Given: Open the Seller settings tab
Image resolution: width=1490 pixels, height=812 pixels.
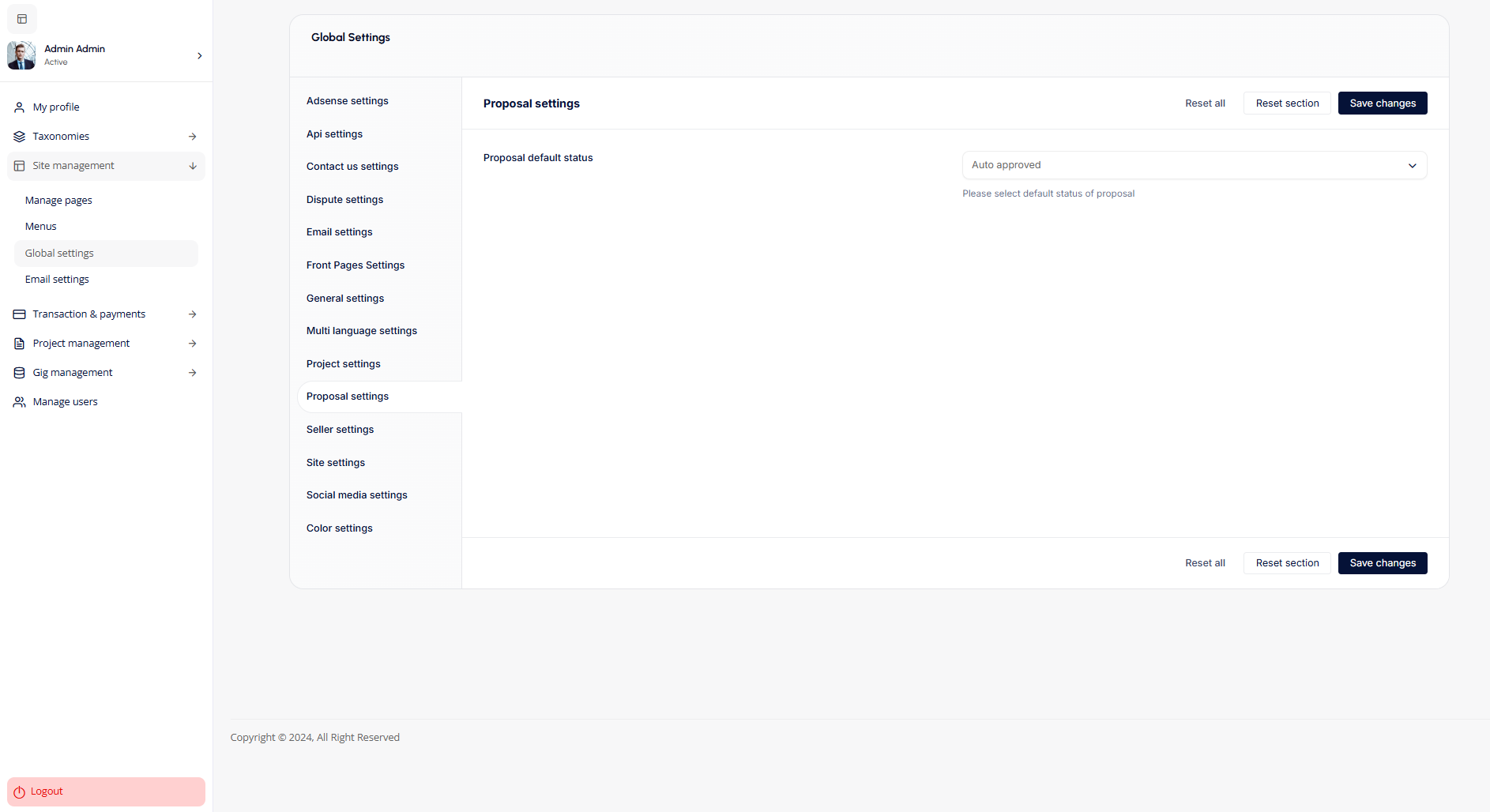Looking at the screenshot, I should tap(341, 430).
